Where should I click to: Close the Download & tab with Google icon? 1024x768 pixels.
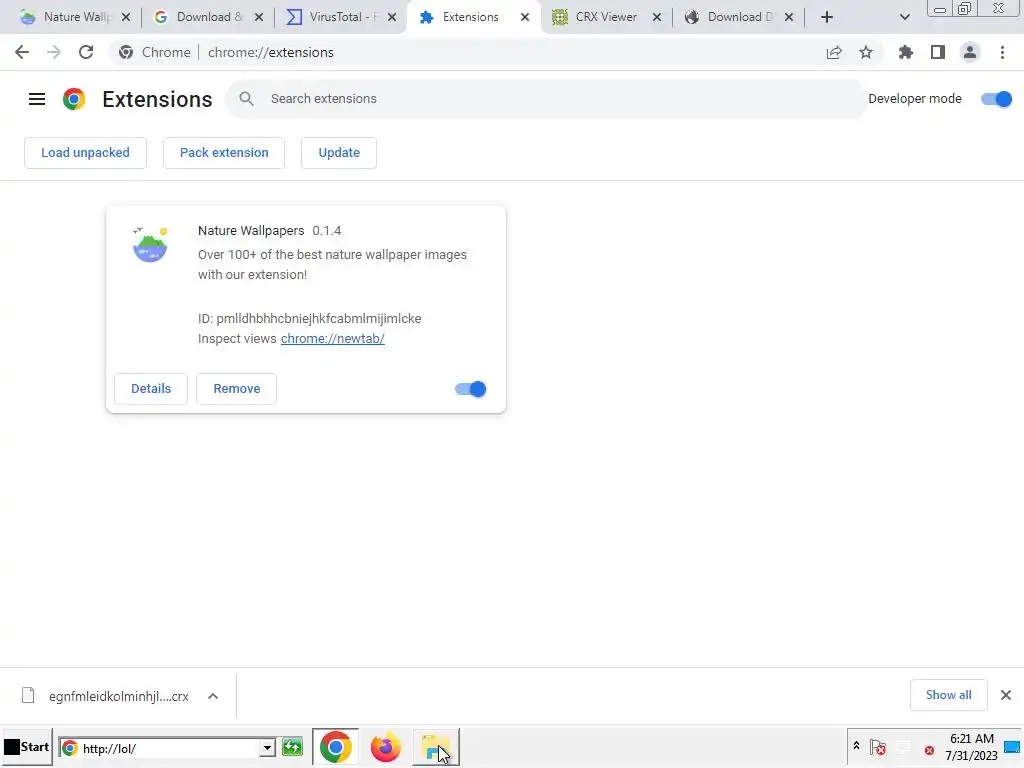coord(259,17)
